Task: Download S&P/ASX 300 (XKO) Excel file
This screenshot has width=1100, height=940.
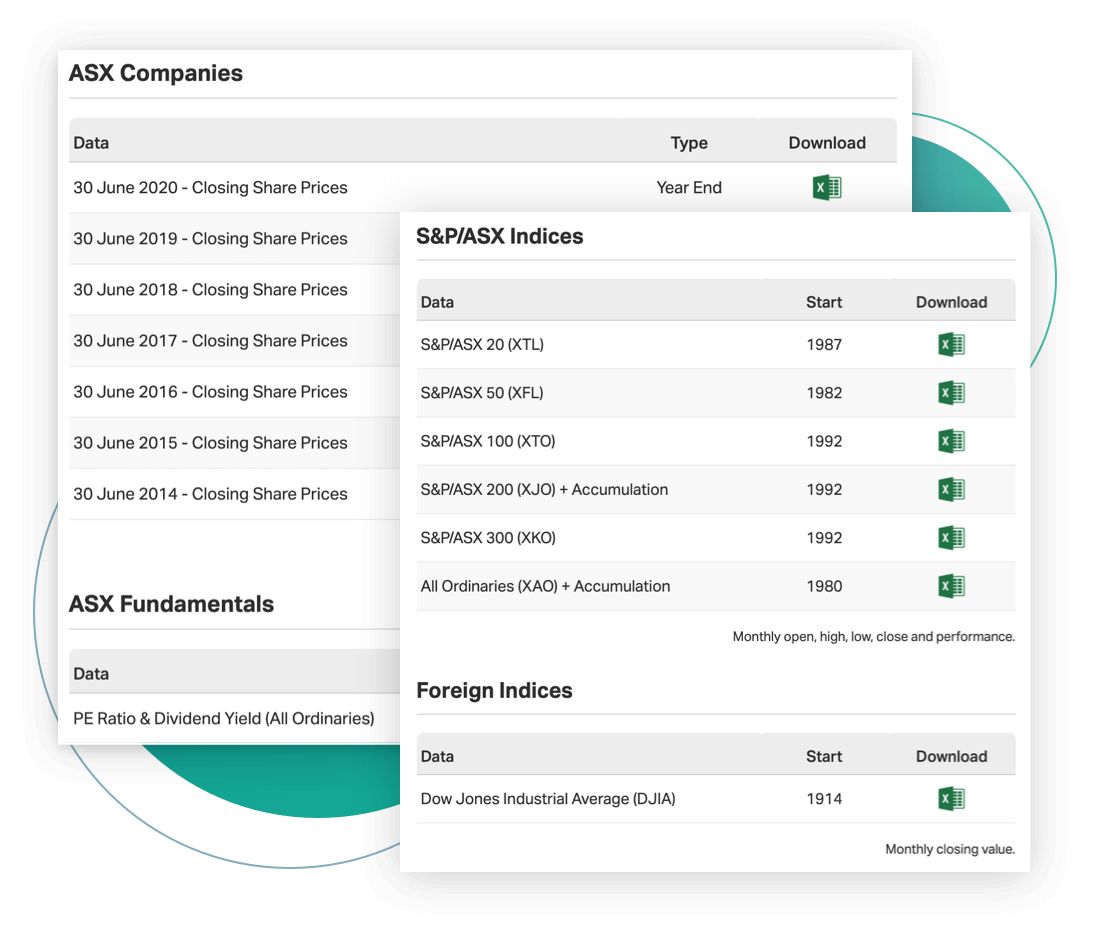Action: pos(951,538)
